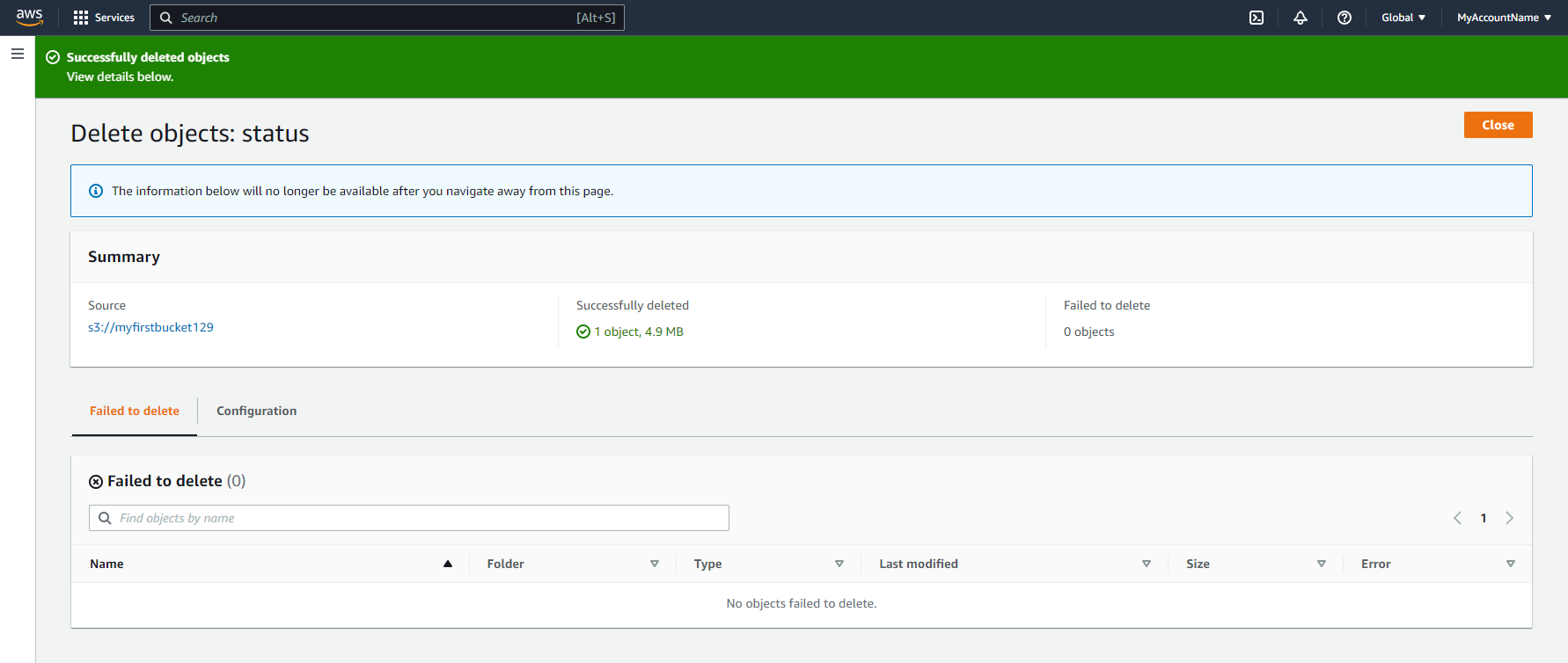Go to the next results page arrow
Viewport: 1568px width, 663px height.
point(1509,518)
